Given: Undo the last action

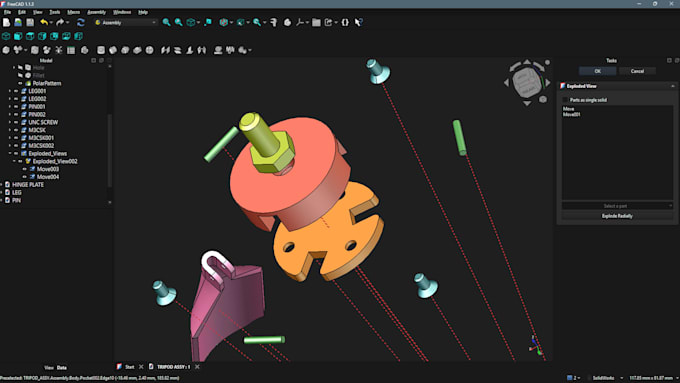Looking at the screenshot, I should pos(44,22).
